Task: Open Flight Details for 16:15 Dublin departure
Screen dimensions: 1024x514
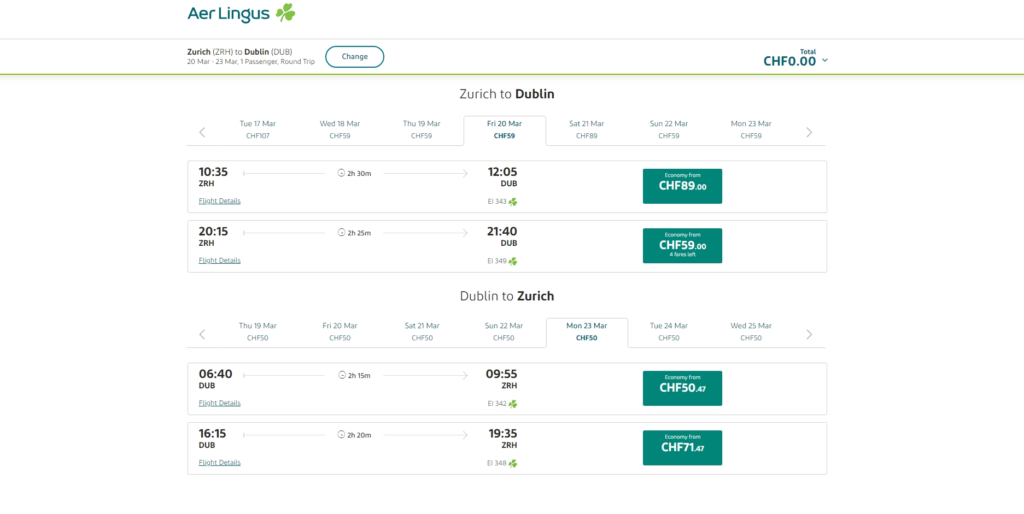Action: tap(219, 463)
